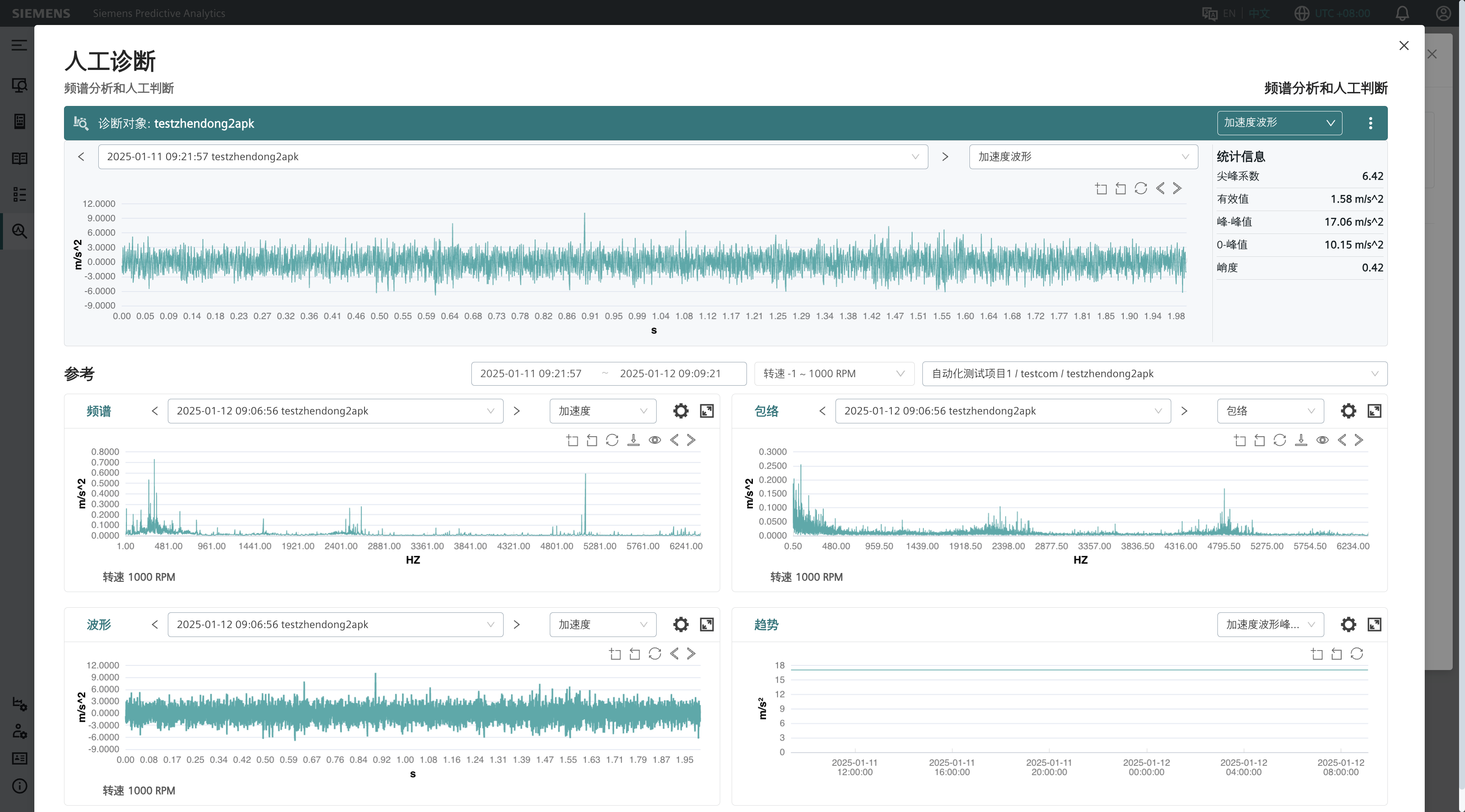Open 加速度波形 type dropdown beside top sample selector
Viewport: 1465px width, 812px height.
[x=1083, y=156]
